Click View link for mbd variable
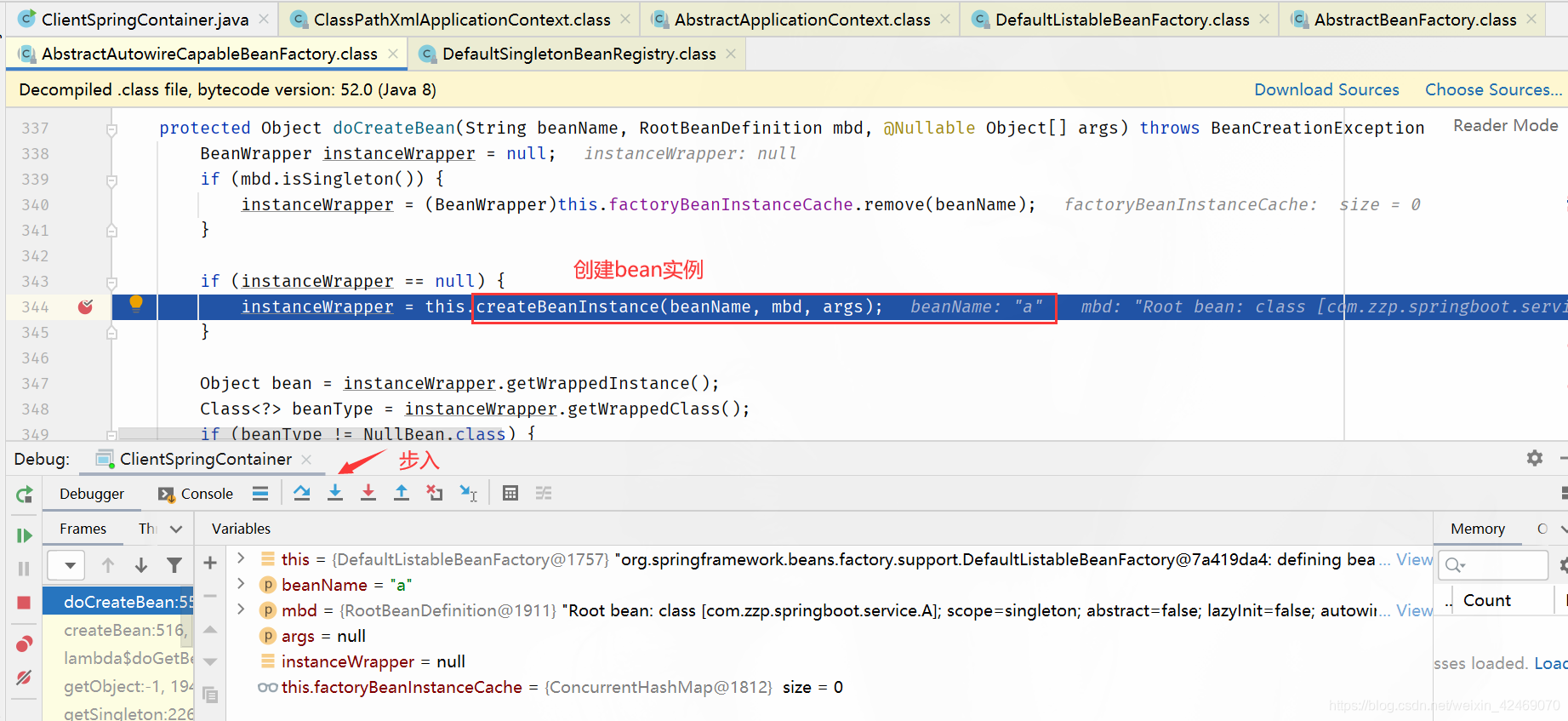Viewport: 1568px width, 721px height. click(1414, 610)
